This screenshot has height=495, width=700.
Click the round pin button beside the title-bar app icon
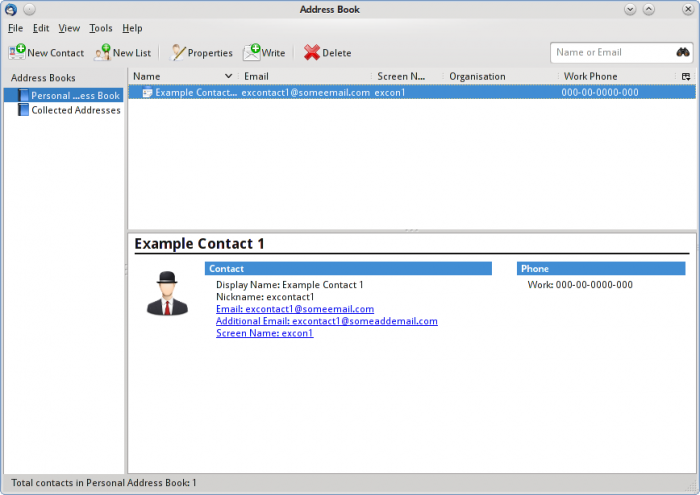[x=29, y=9]
